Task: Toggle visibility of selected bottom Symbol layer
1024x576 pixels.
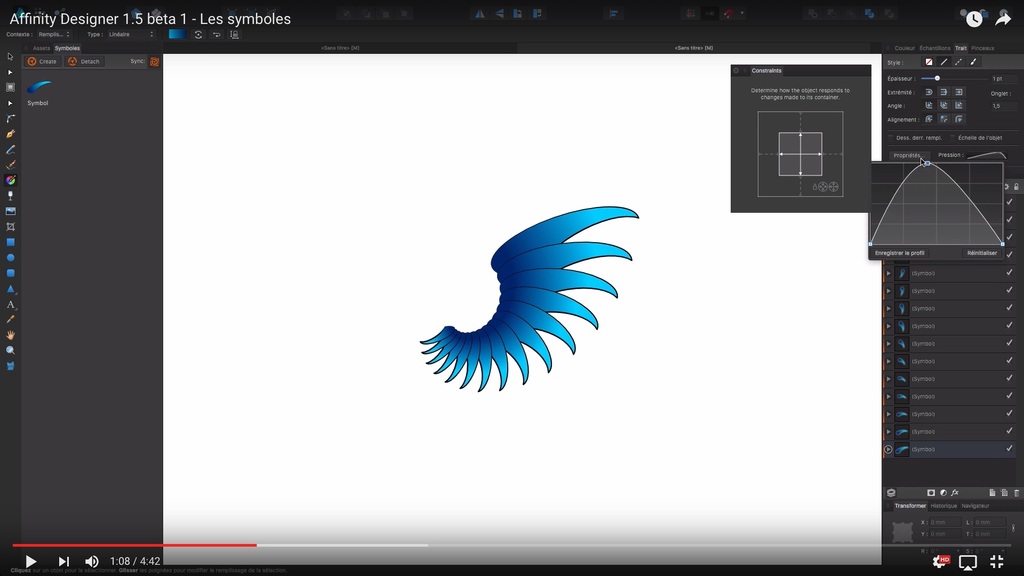Action: click(1009, 449)
